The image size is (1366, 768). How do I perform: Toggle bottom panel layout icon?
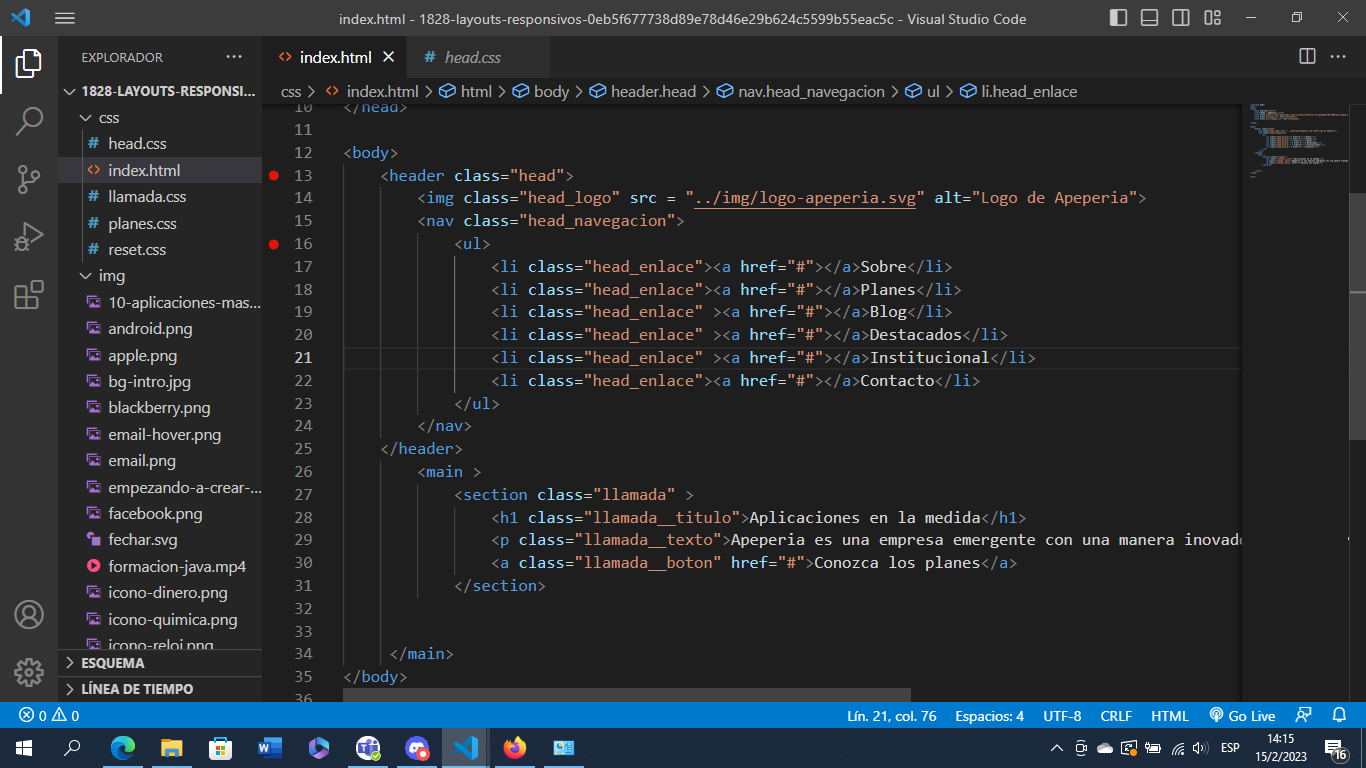pos(1149,18)
